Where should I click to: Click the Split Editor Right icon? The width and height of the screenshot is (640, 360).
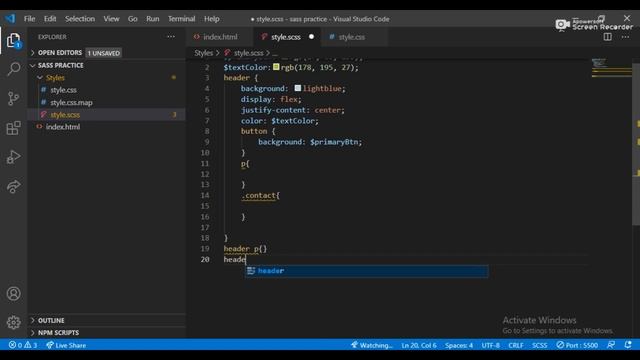(x=607, y=37)
